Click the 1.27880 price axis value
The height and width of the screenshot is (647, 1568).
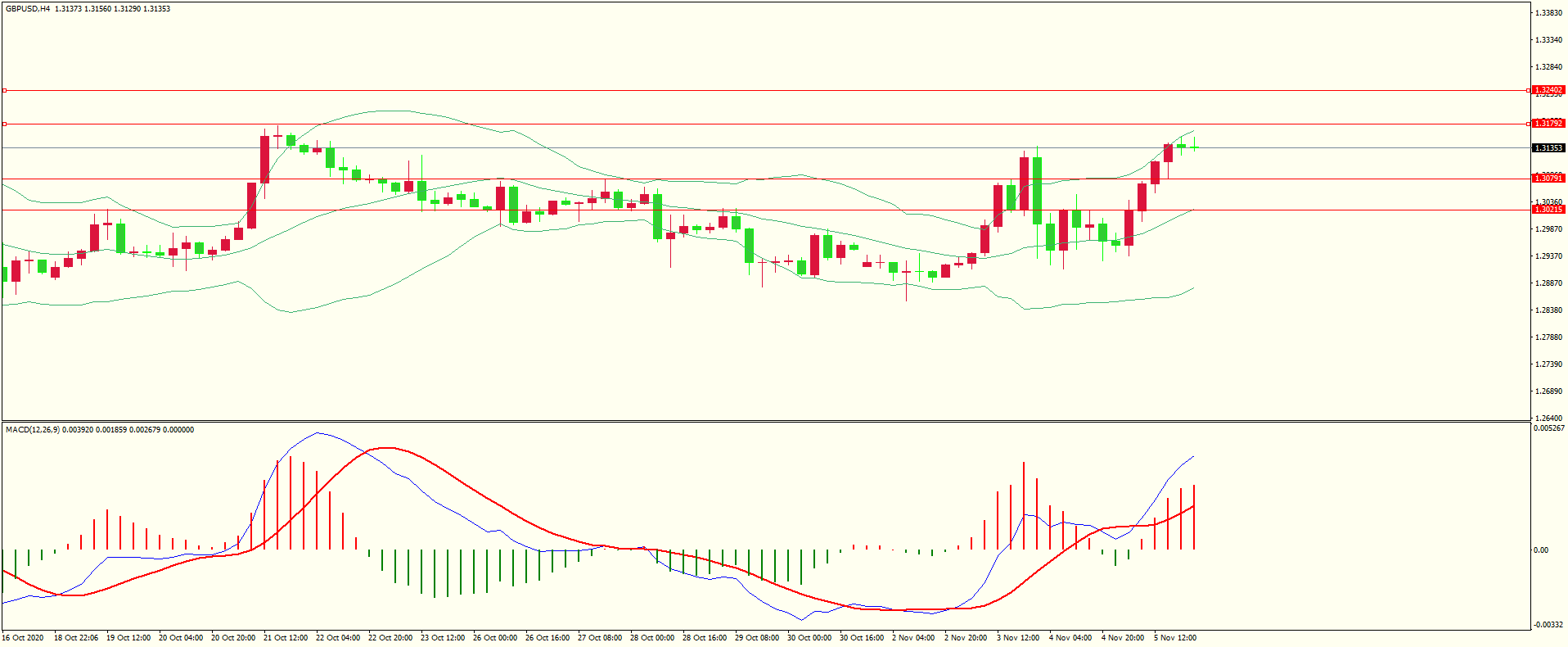[x=1549, y=337]
